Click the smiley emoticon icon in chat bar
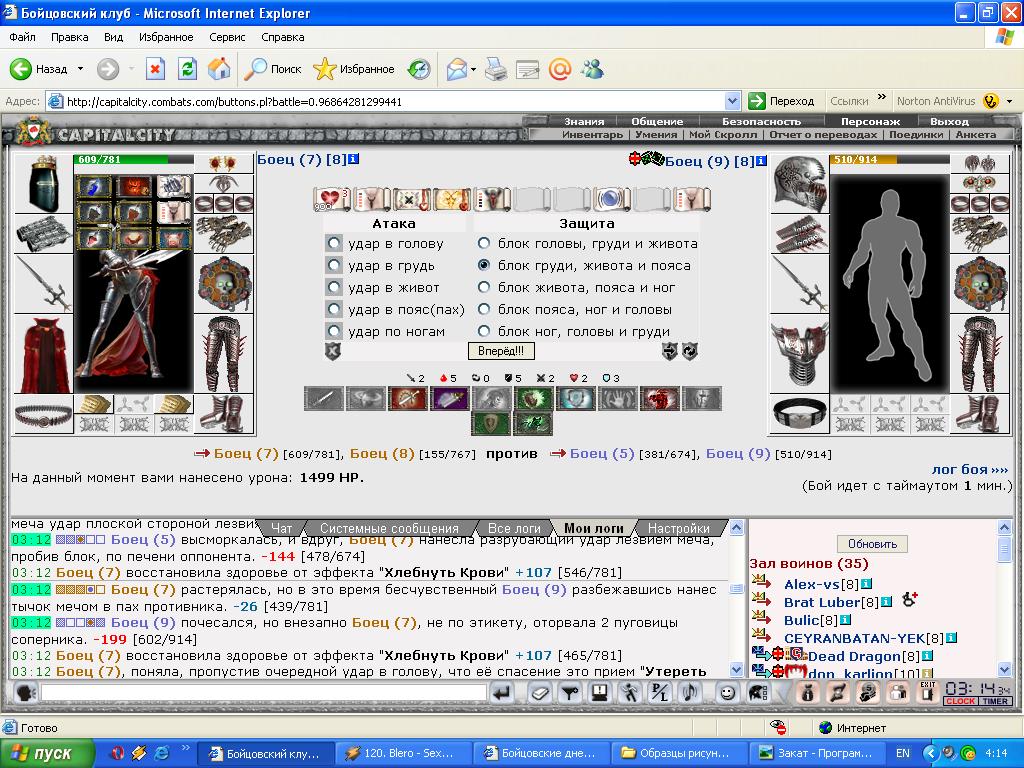This screenshot has height=768, width=1024. tap(727, 692)
